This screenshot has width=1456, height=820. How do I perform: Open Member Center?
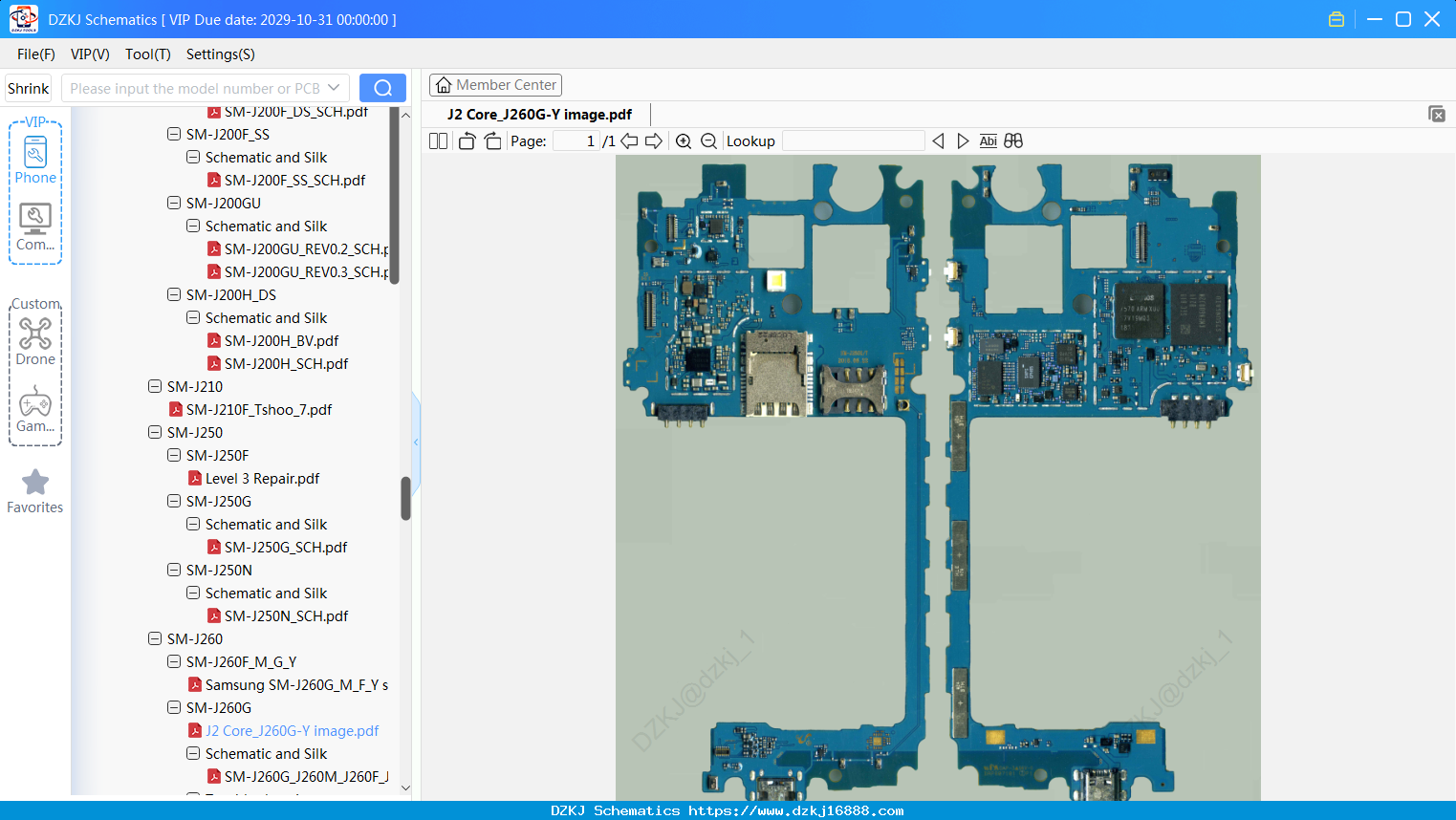[495, 85]
